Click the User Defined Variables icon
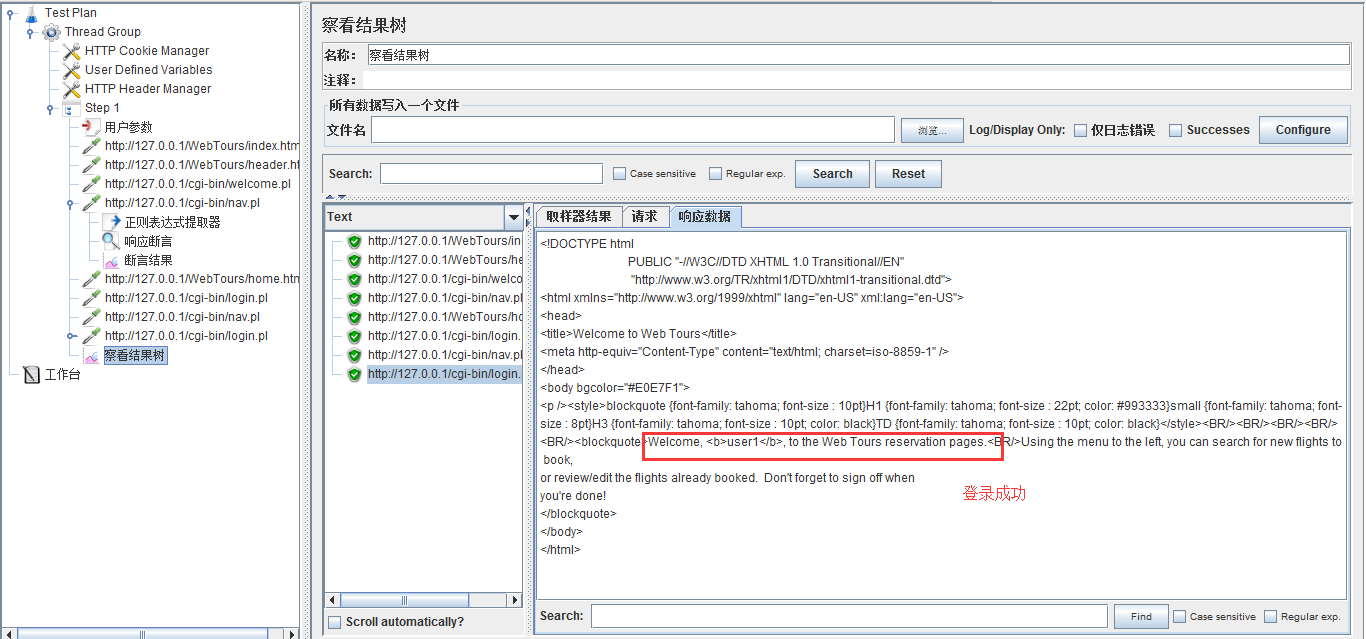 click(71, 70)
